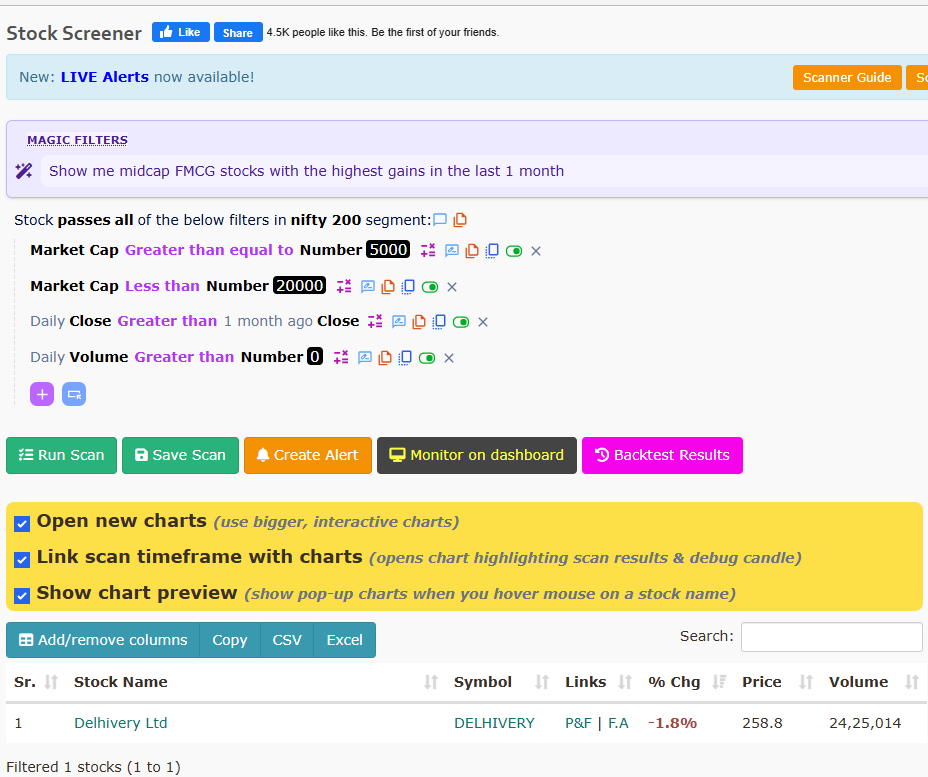
Task: Change 'Daily' timeframe on Close filter
Action: tap(47, 321)
